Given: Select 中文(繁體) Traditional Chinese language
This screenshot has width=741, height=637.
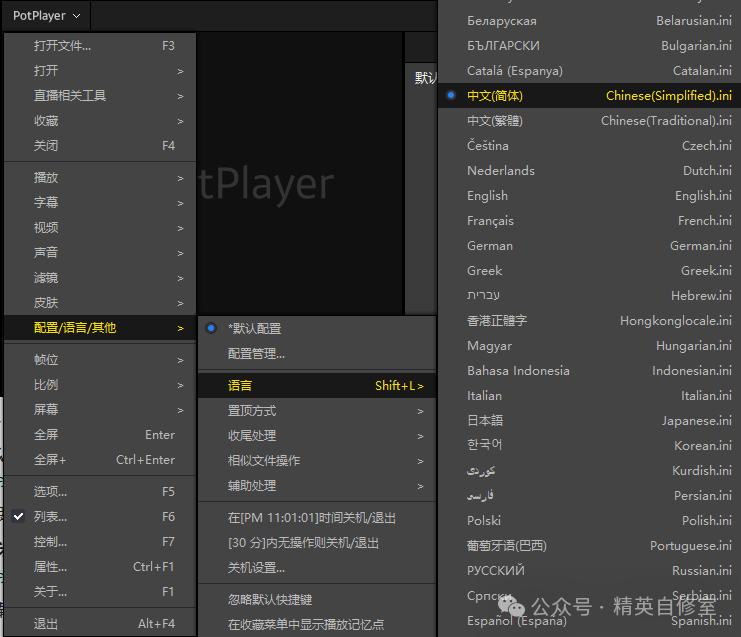Looking at the screenshot, I should click(495, 121).
